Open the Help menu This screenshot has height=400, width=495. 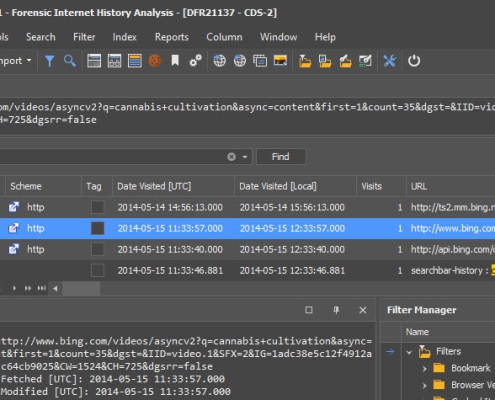click(325, 37)
